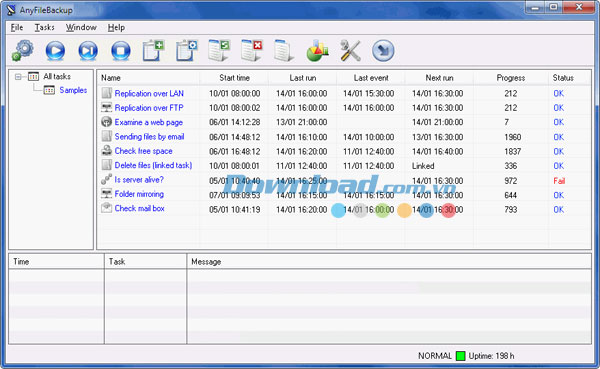
Task: Click OK status of Folder mirroring row
Action: [x=559, y=195]
